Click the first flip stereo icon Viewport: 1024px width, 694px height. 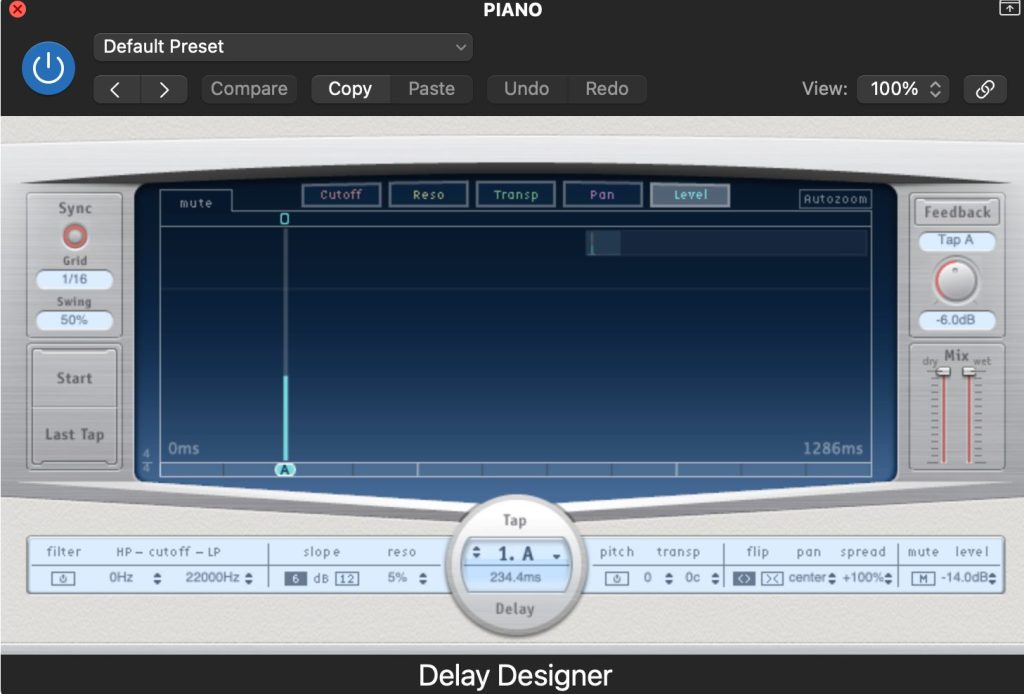pyautogui.click(x=744, y=578)
